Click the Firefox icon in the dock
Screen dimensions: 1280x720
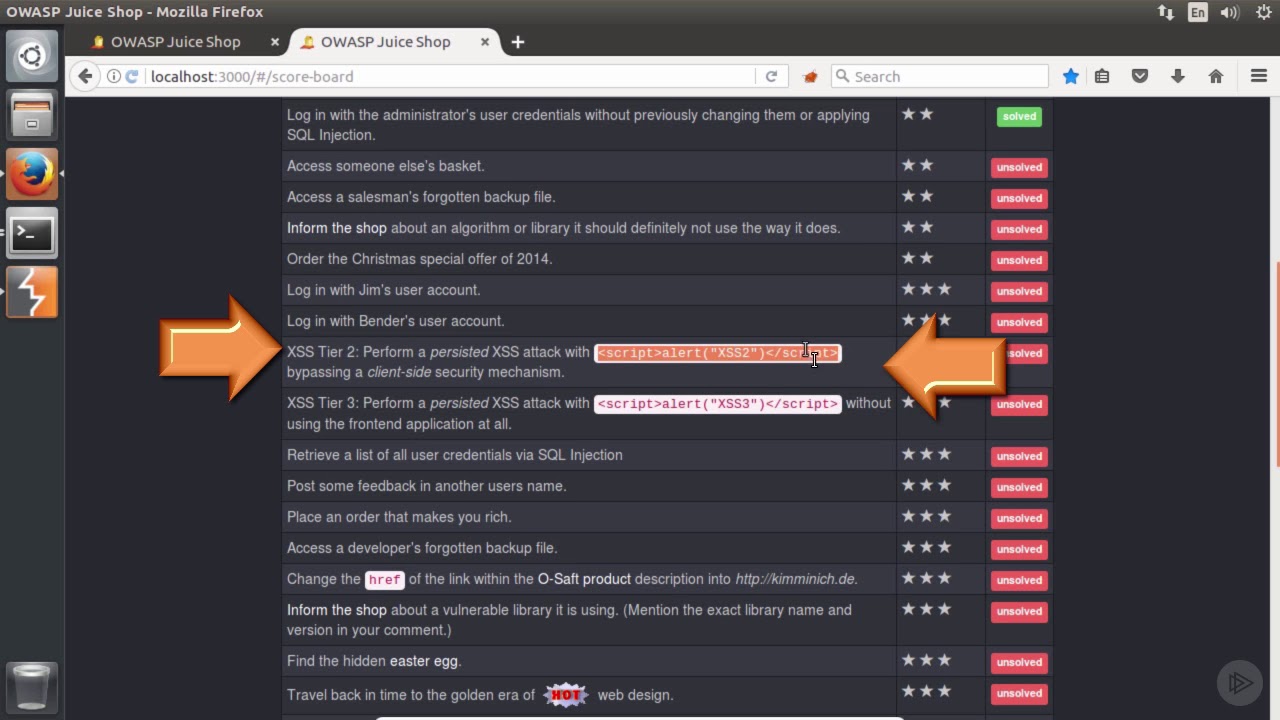click(32, 174)
